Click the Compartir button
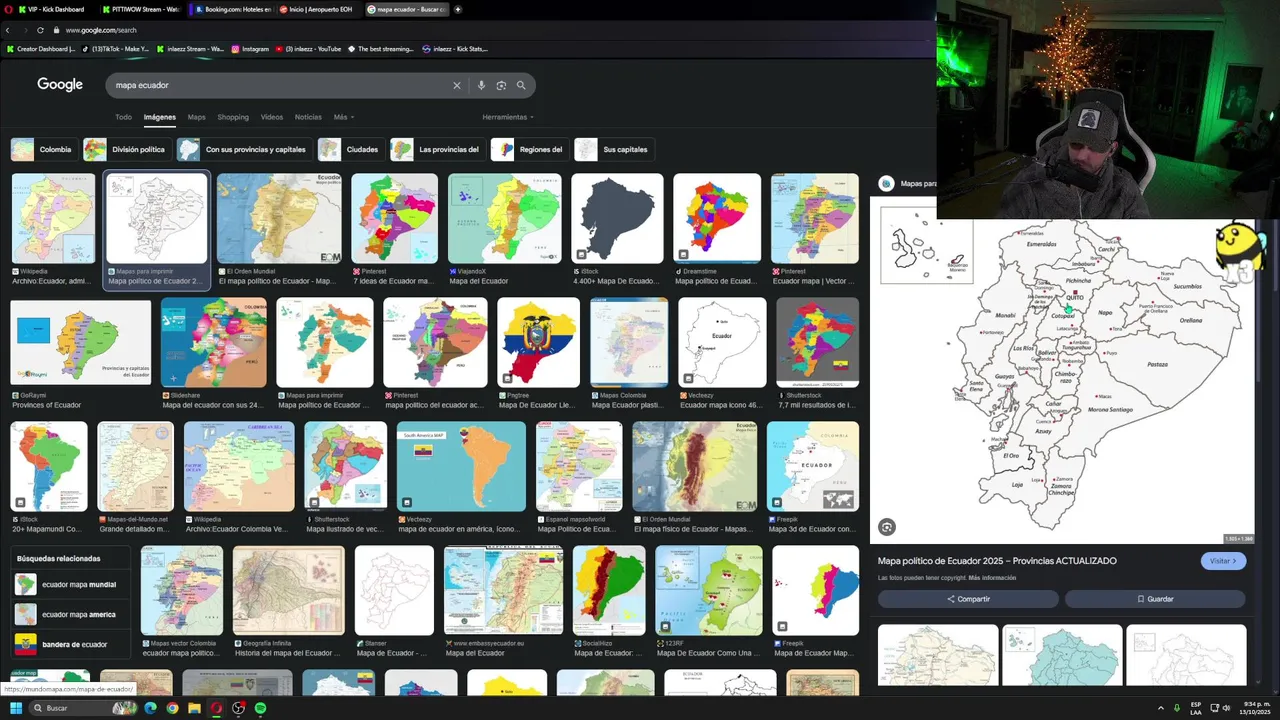Screen dimensions: 1280x720 (968, 599)
